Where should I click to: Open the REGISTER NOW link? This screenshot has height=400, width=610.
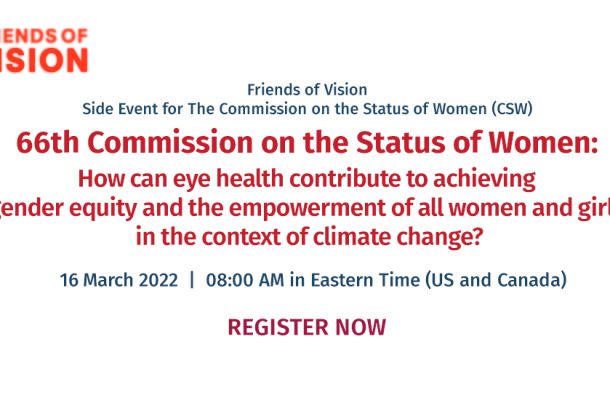[307, 327]
